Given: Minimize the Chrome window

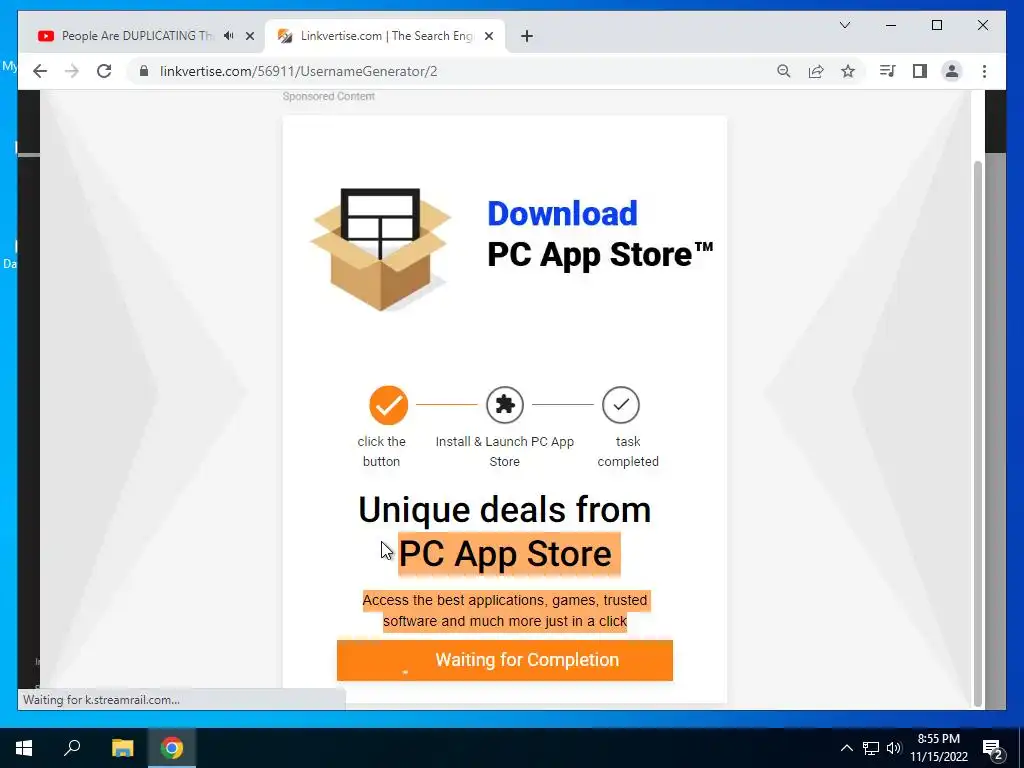Looking at the screenshot, I should point(891,25).
